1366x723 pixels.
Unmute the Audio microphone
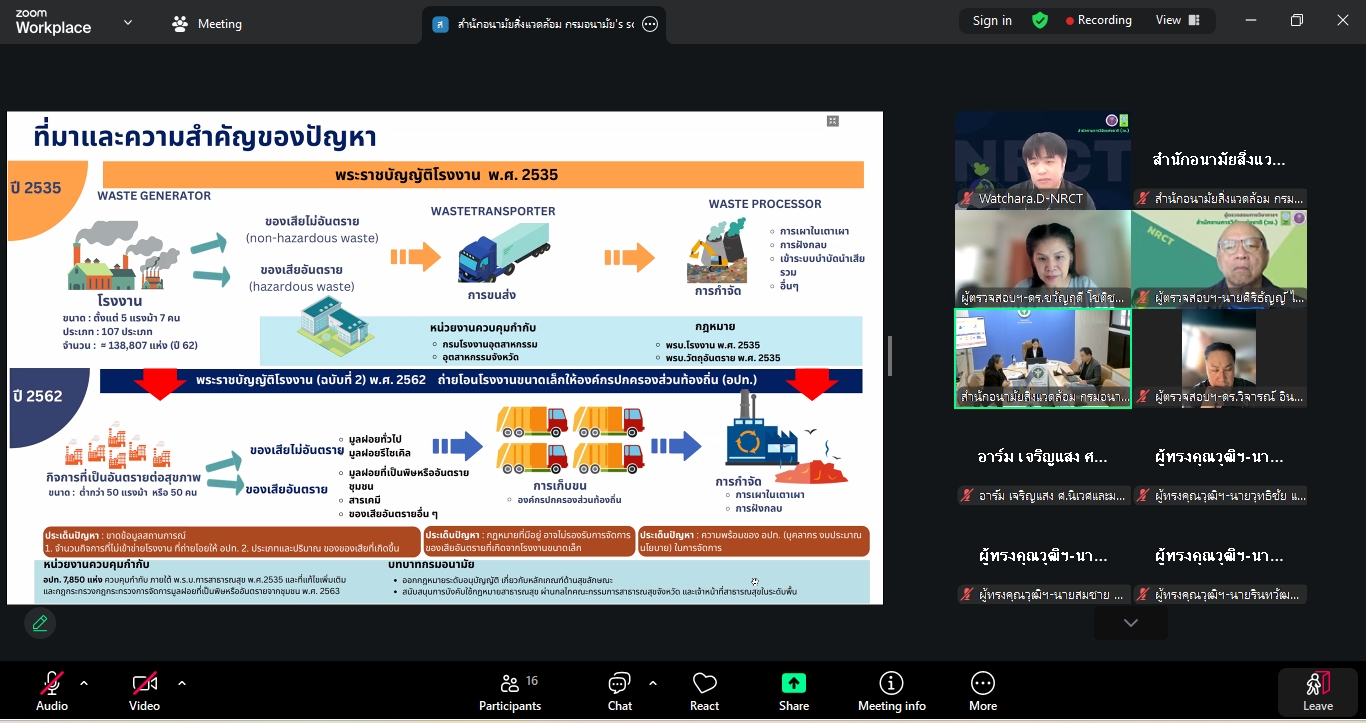pos(52,691)
